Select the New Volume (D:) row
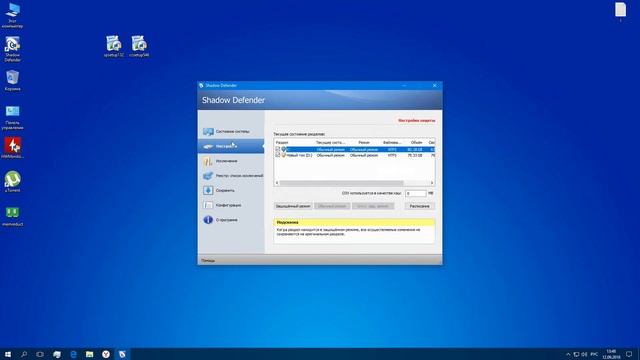This screenshot has height=360, width=640. (x=354, y=155)
